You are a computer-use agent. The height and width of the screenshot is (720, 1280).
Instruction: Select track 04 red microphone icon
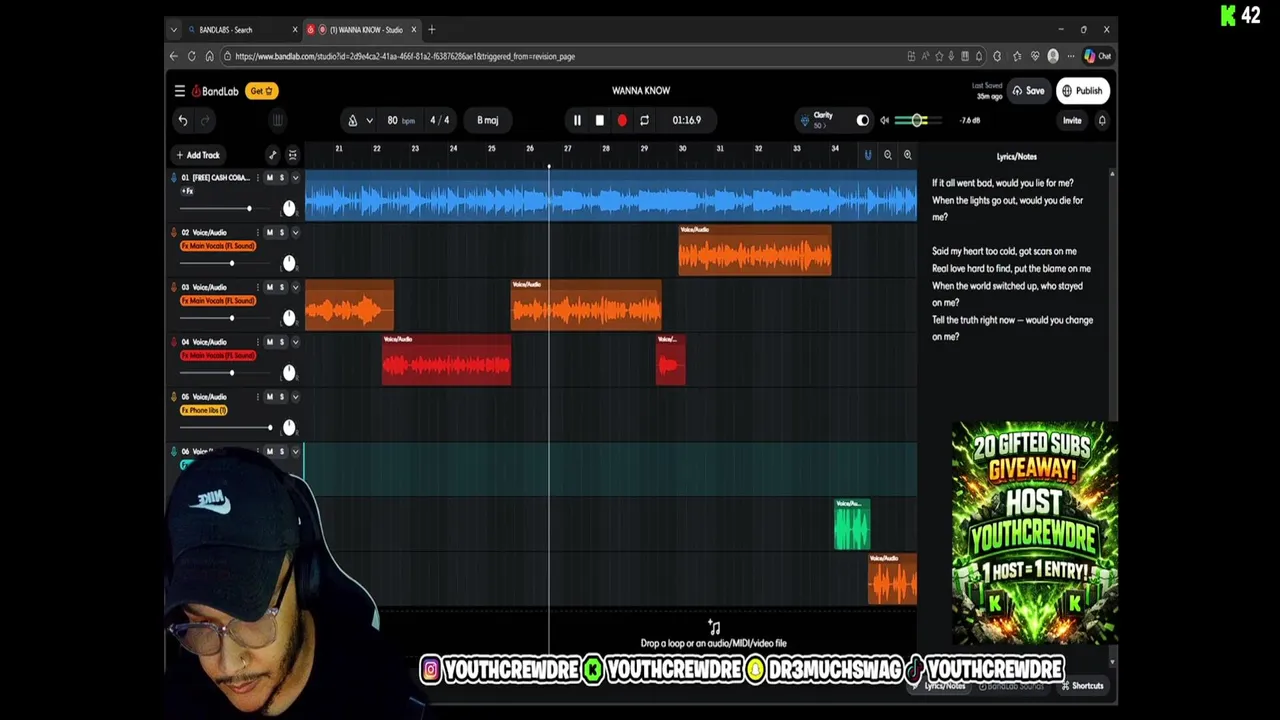pos(174,342)
